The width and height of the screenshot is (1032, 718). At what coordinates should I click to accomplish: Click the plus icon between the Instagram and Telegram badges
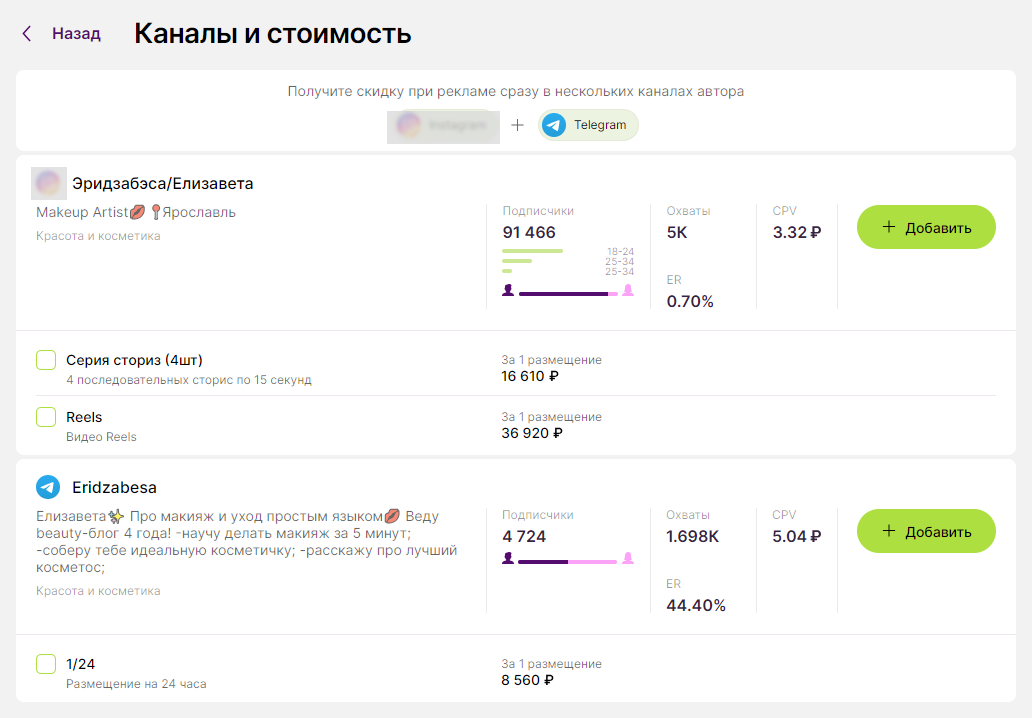(517, 126)
